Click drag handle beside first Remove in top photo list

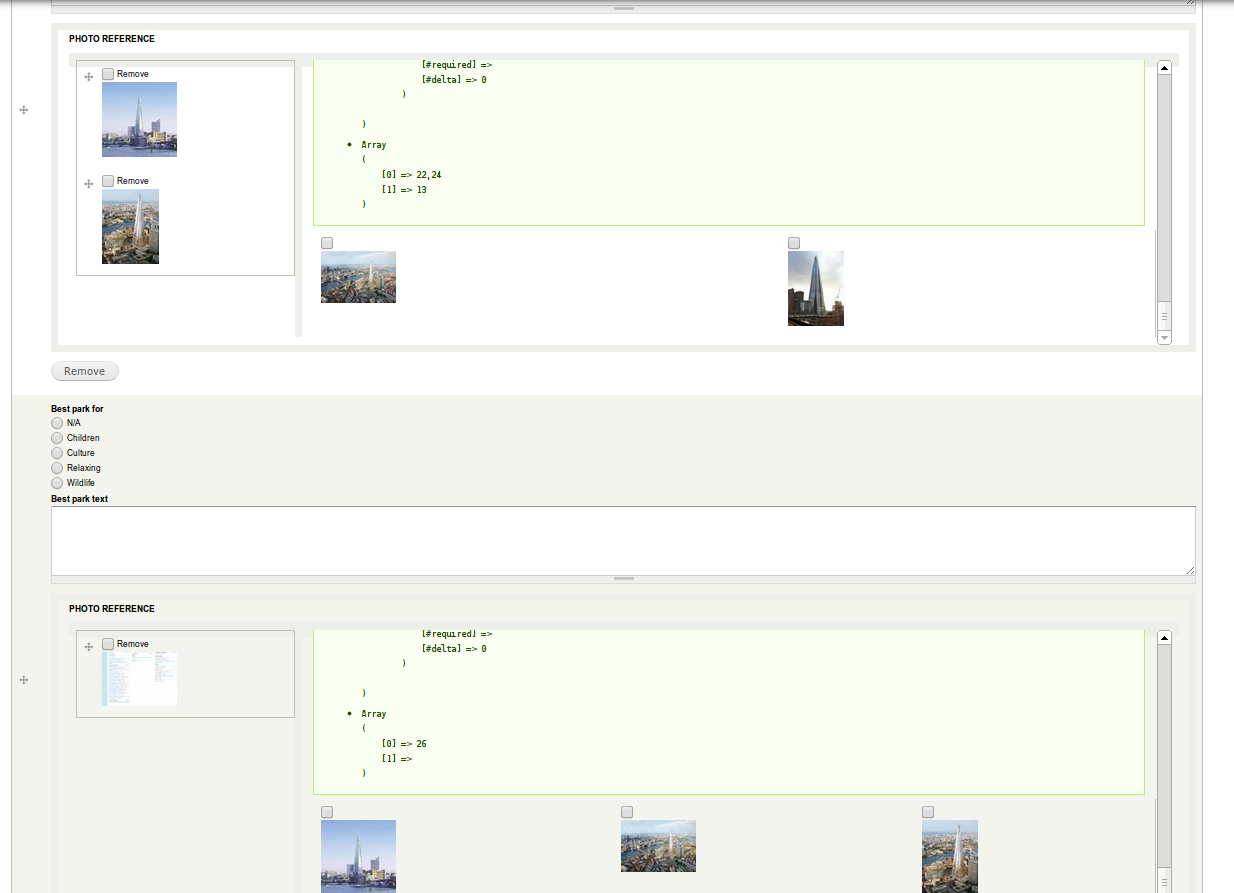click(x=89, y=76)
